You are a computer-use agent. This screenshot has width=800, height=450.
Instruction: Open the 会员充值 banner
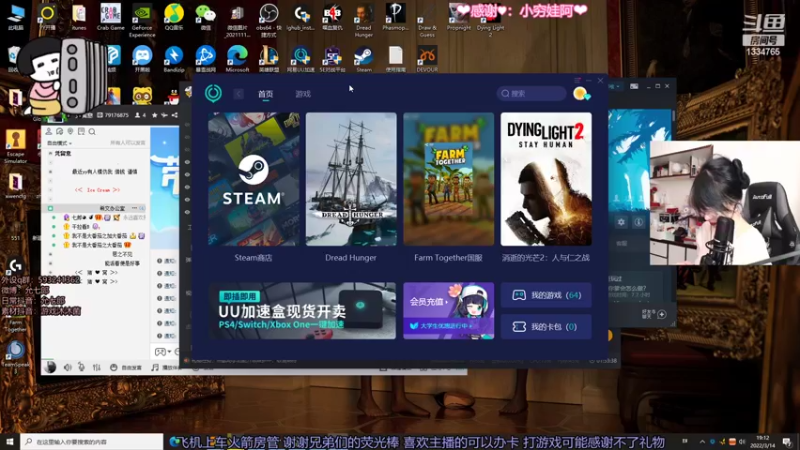(x=448, y=311)
